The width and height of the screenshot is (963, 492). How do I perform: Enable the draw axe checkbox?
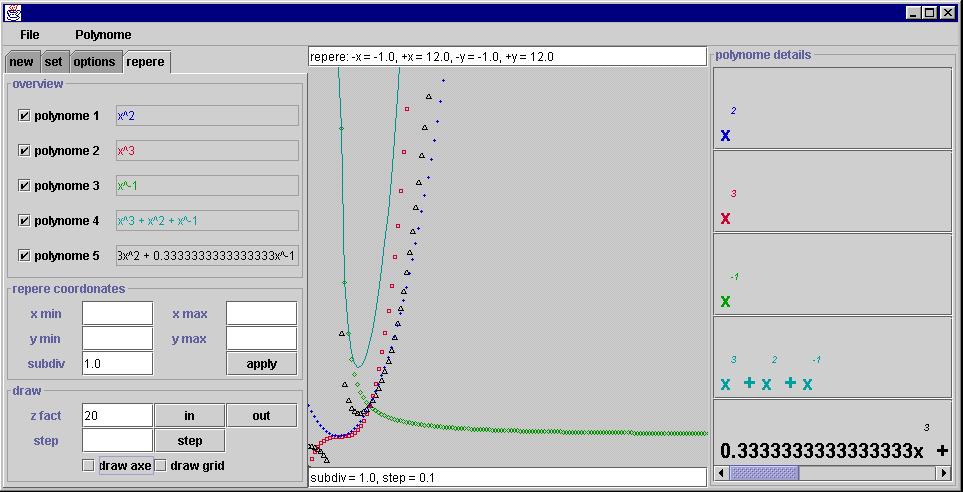coord(89,466)
